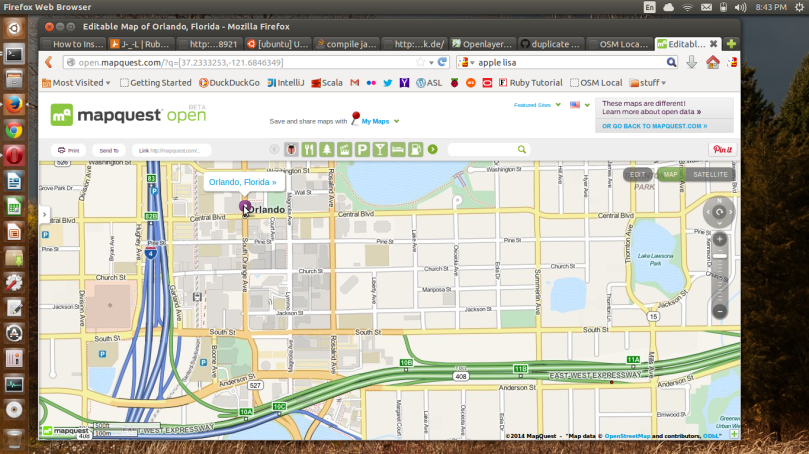
Task: Click the green magnifier search icon
Action: click(x=522, y=150)
